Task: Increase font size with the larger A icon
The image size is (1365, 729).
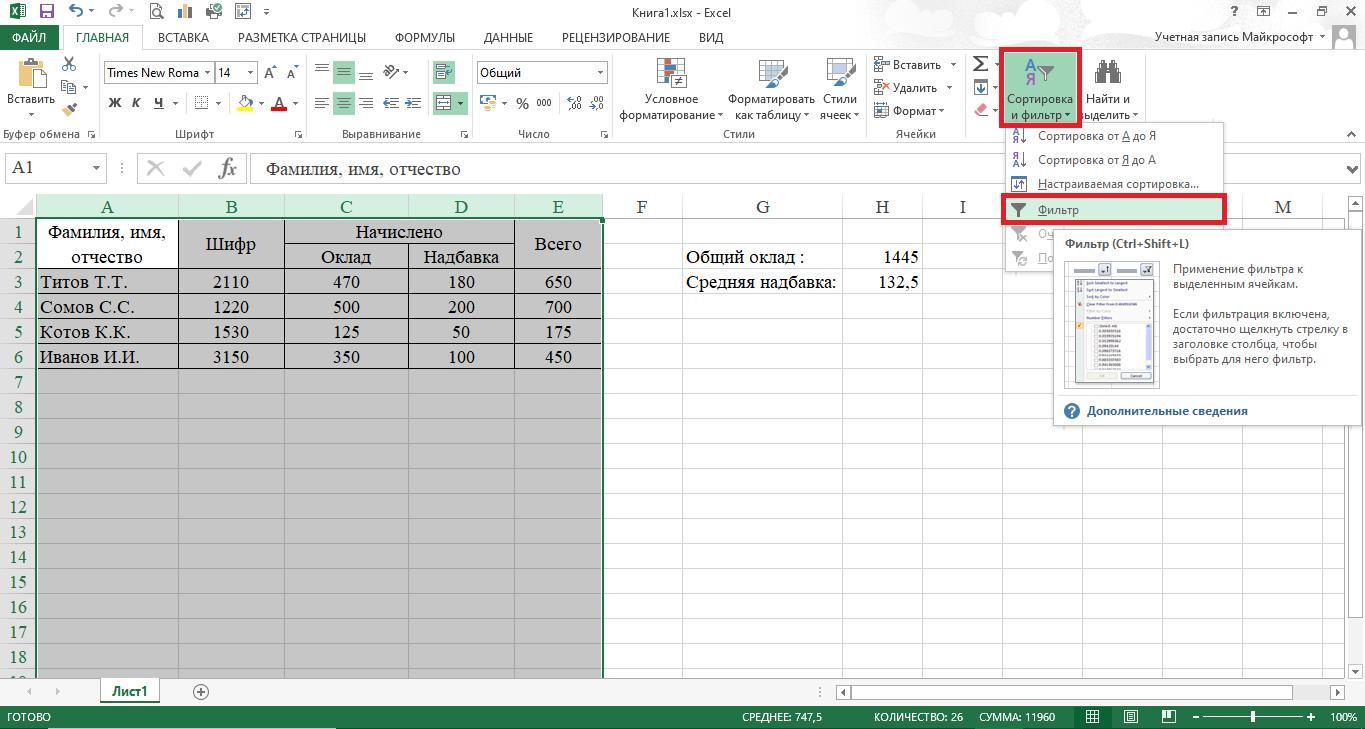Action: pyautogui.click(x=271, y=73)
